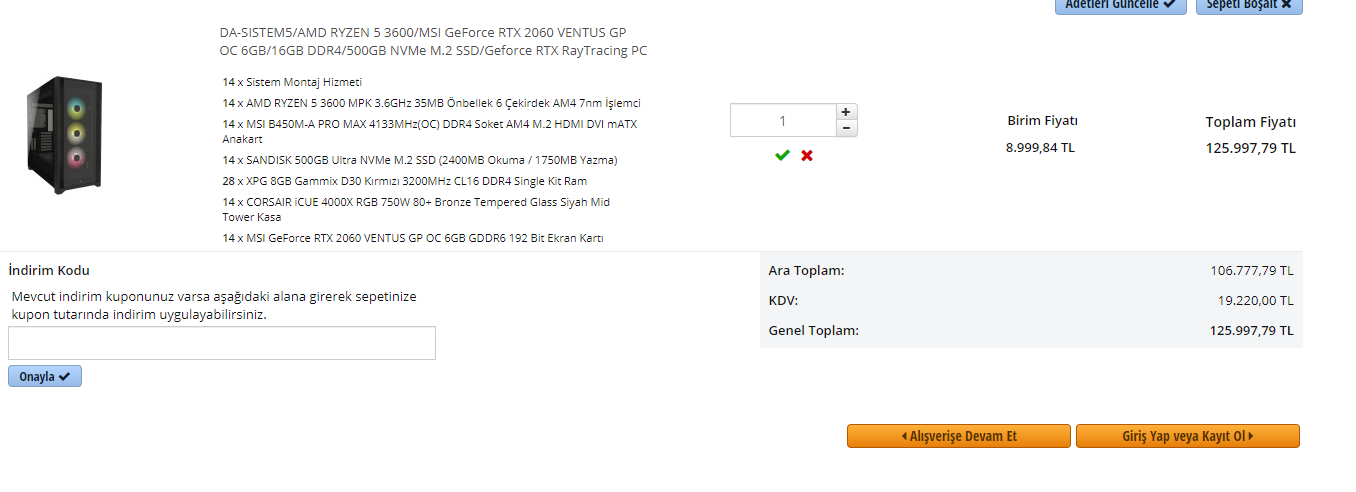Click the AMD RYZEN 5 3600 component line
1356x492 pixels.
tap(431, 103)
